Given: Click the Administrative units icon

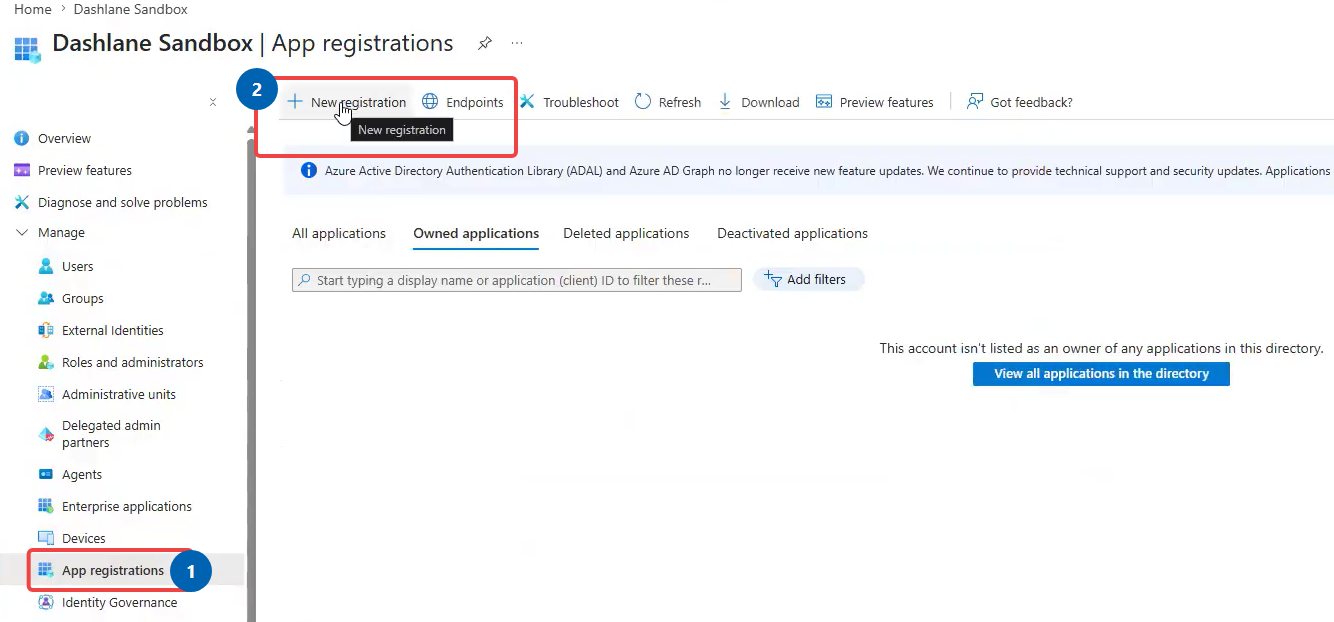Looking at the screenshot, I should 45,394.
